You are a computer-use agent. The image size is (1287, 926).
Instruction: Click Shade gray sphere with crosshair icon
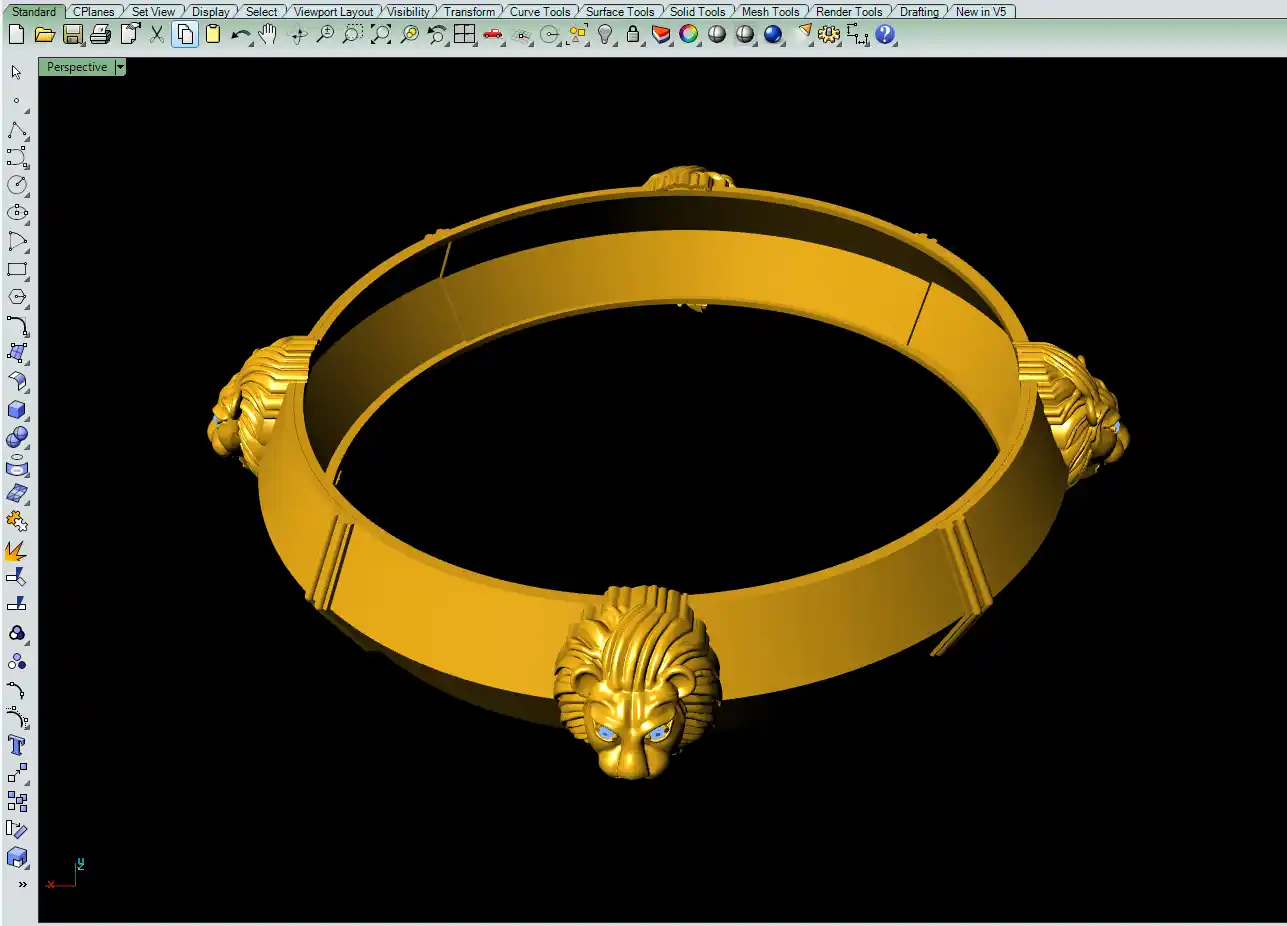(745, 34)
